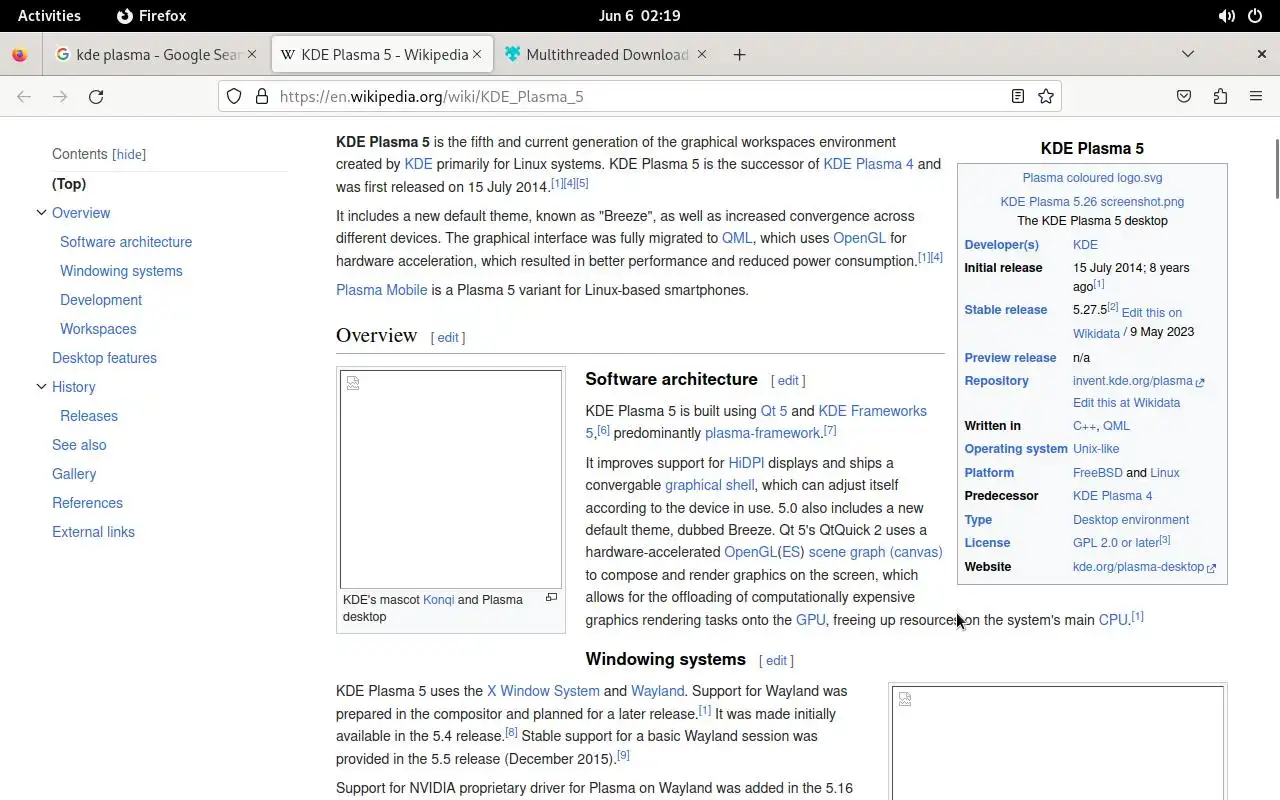Open the Wayland link
Viewport: 1280px width, 800px height.
coord(658,691)
